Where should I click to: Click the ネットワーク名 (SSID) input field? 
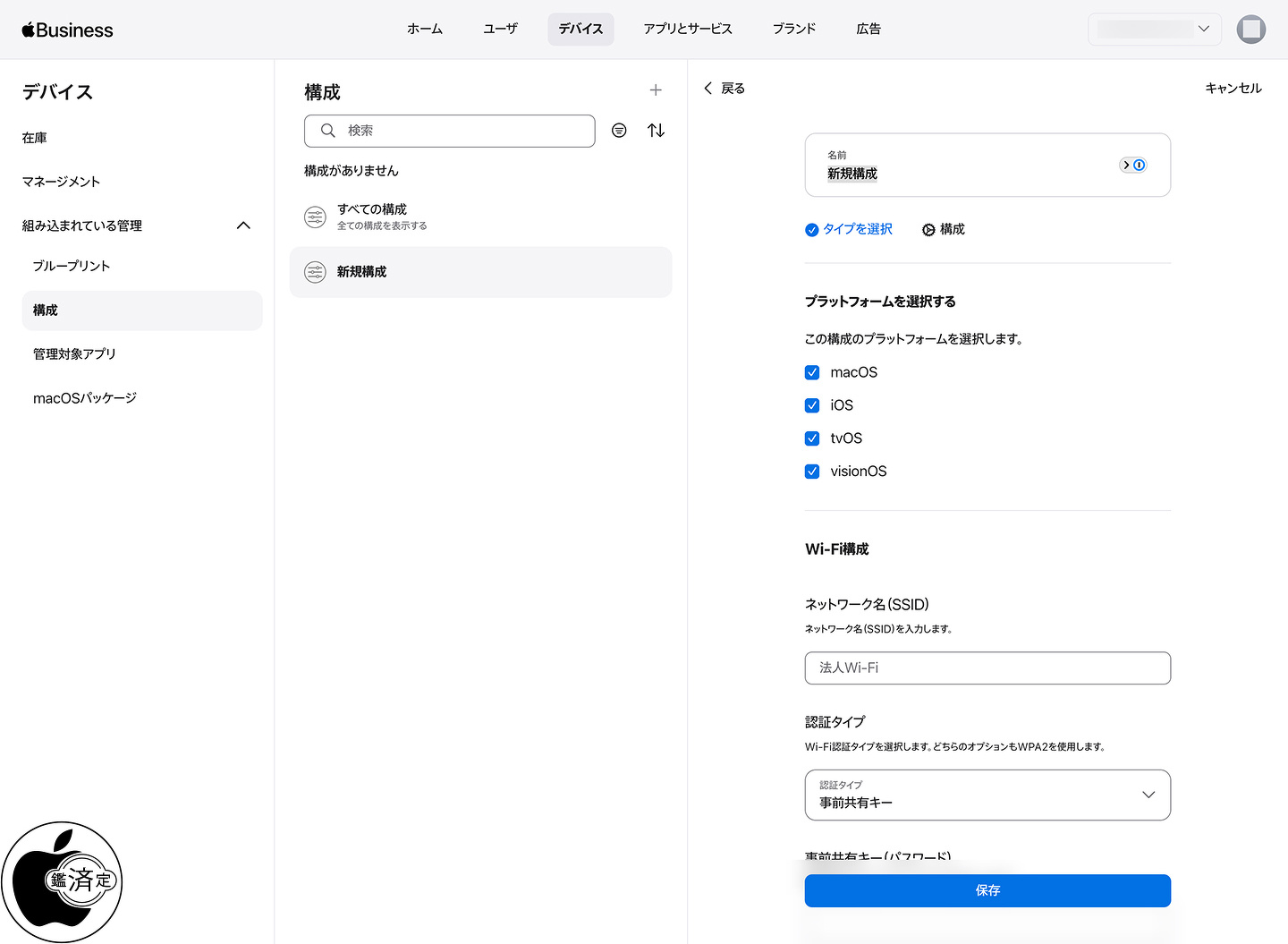(987, 668)
